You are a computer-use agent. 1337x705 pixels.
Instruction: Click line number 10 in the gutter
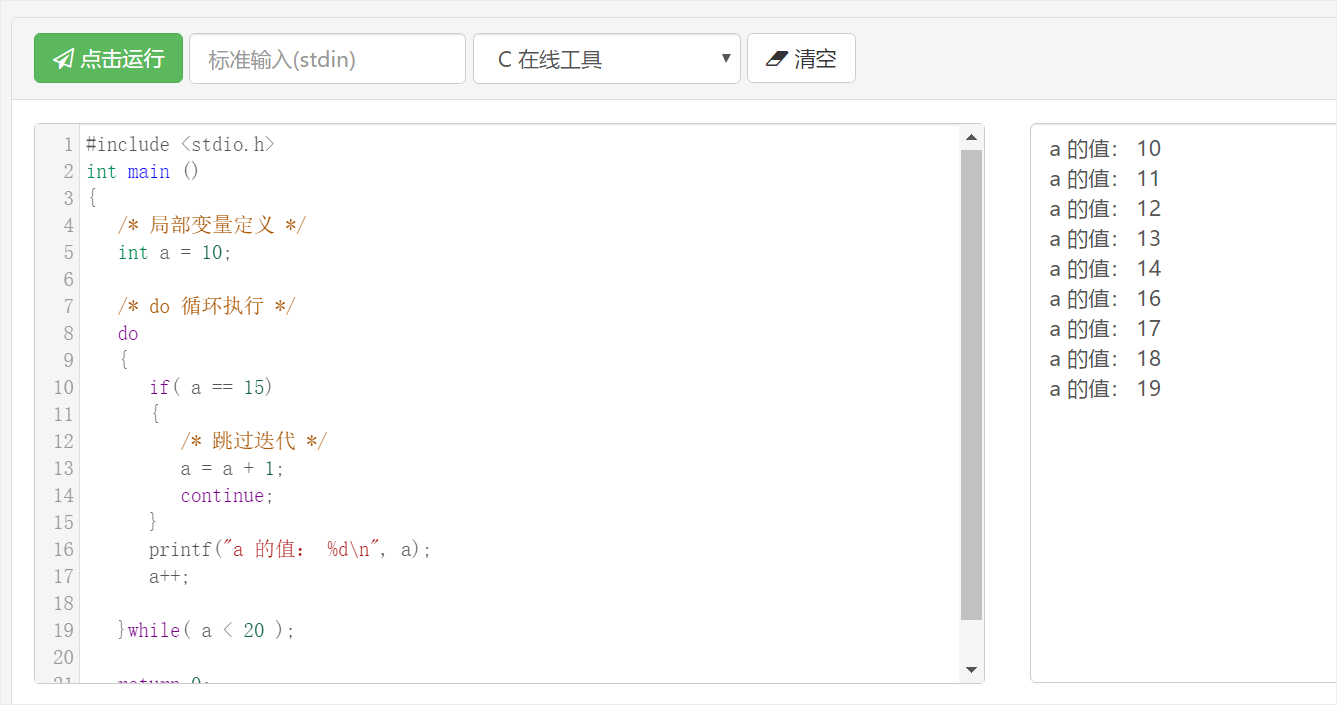tap(63, 388)
